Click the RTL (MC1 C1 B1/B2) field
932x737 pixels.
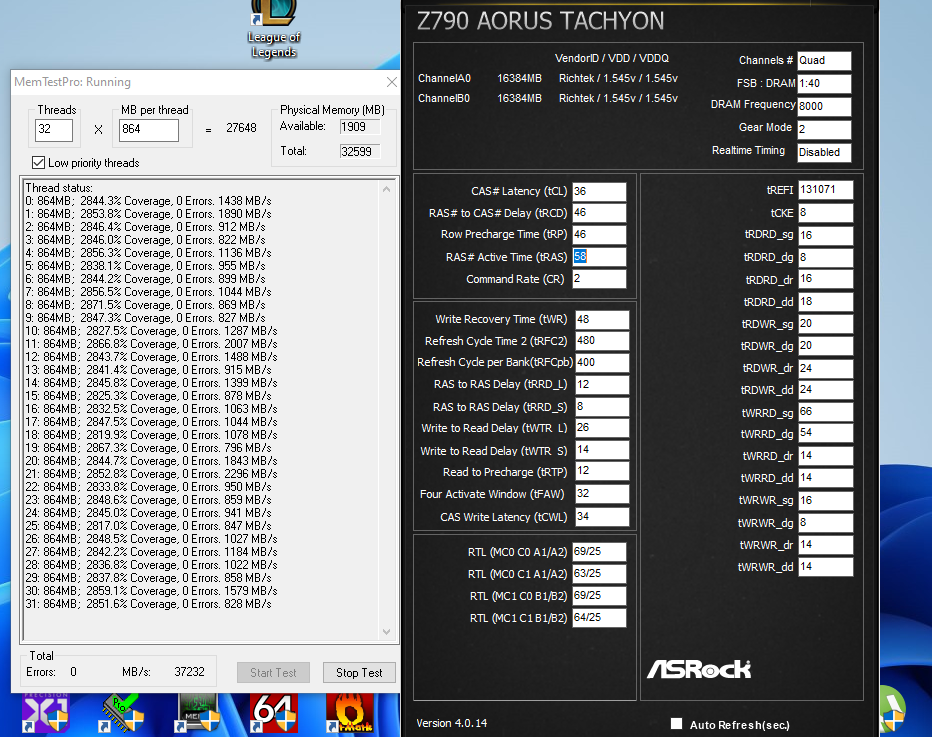[599, 618]
